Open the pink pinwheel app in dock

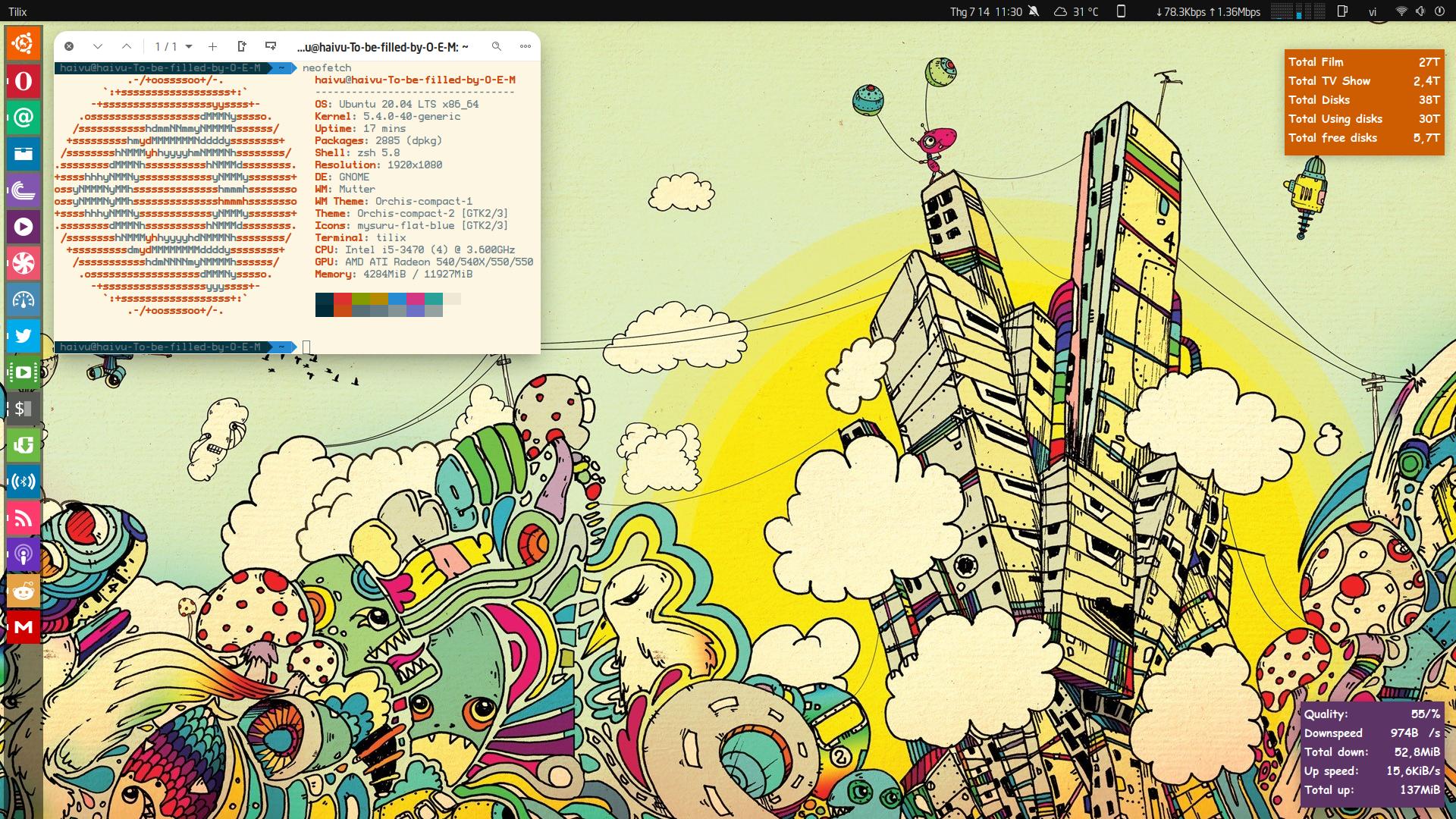(24, 262)
